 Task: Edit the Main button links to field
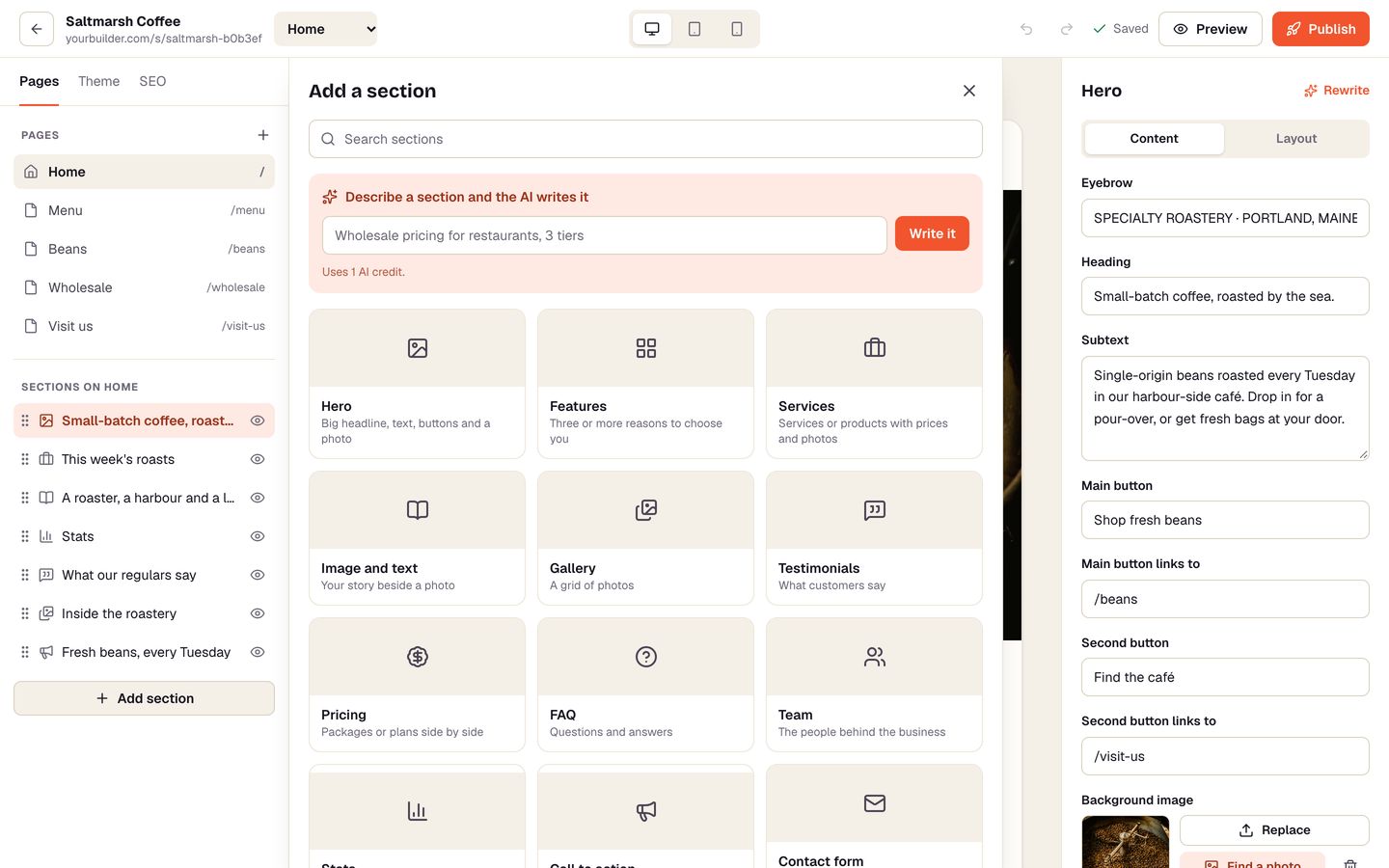click(x=1225, y=599)
